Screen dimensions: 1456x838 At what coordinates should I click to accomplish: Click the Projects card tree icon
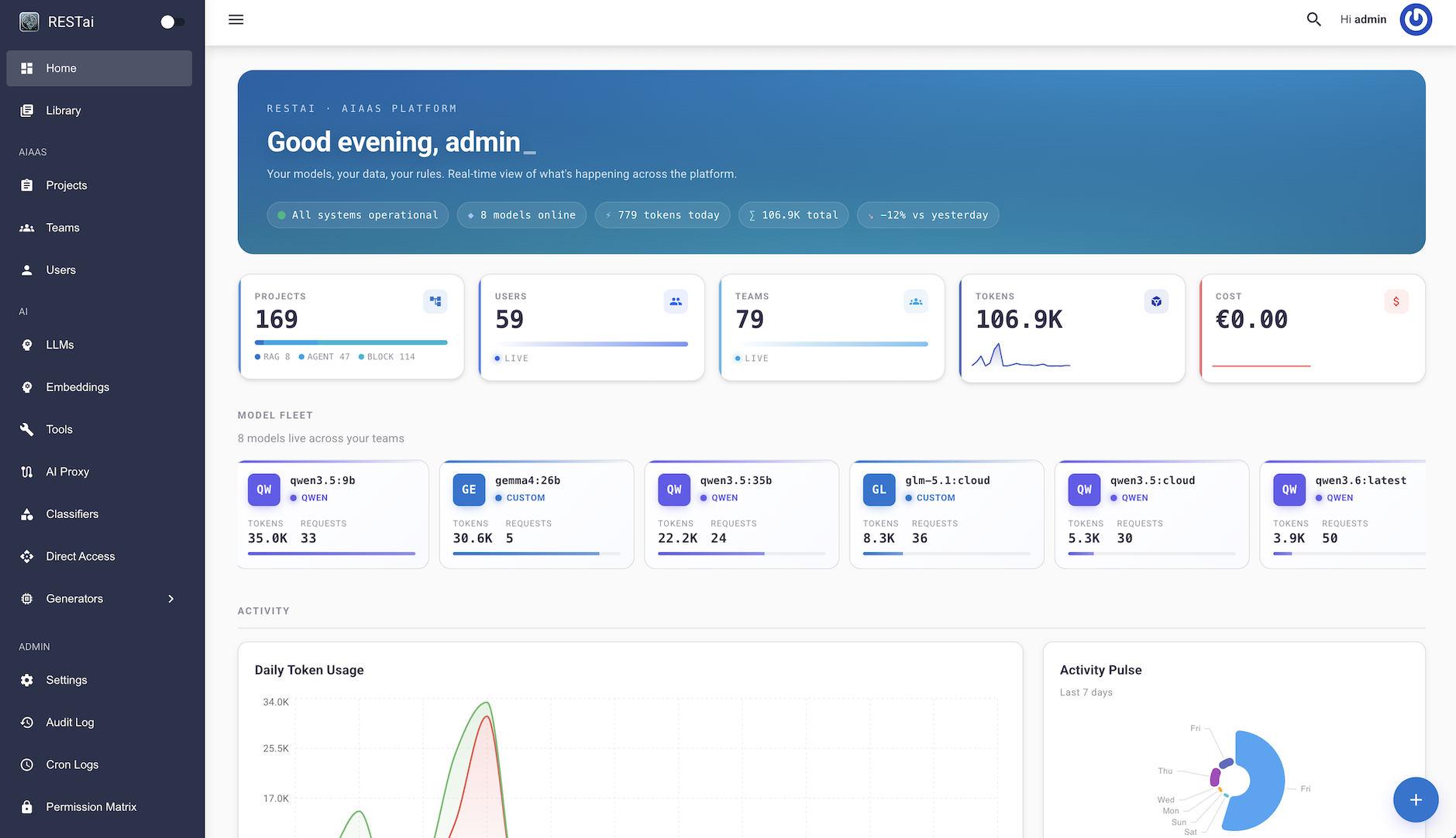click(435, 301)
